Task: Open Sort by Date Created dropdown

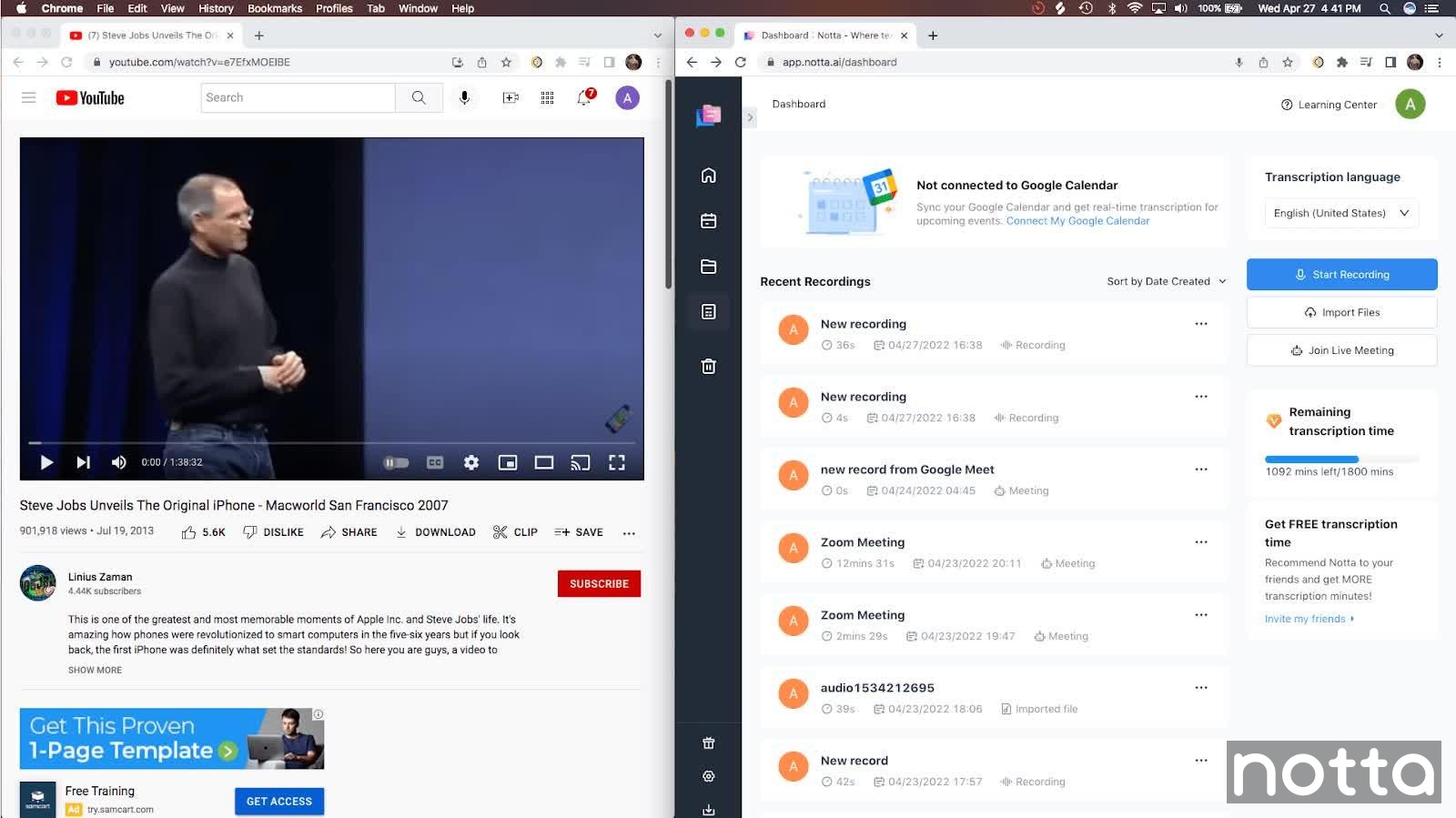Action: click(x=1167, y=281)
